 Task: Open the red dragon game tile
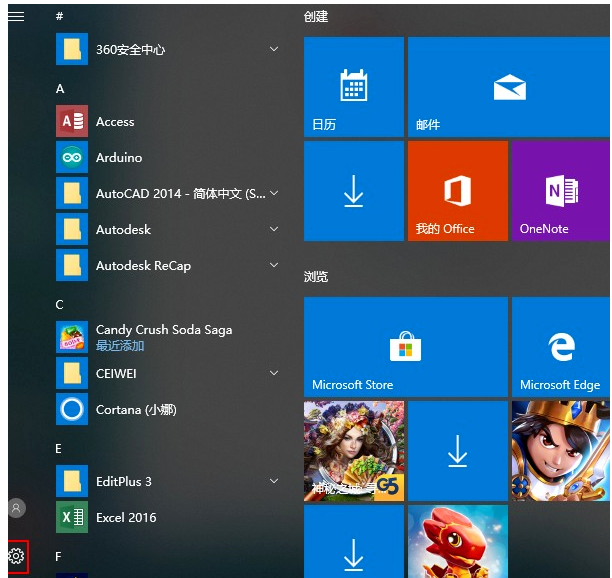(458, 542)
